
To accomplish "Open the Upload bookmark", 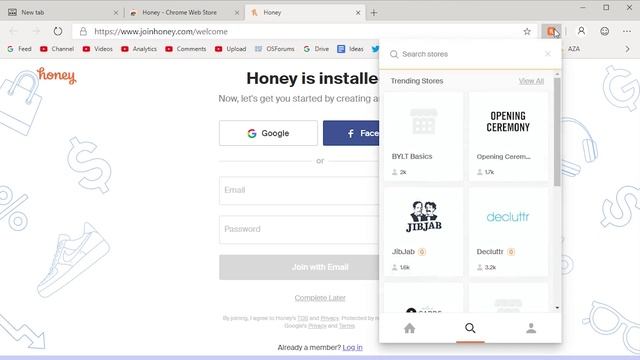I will tap(231, 49).
